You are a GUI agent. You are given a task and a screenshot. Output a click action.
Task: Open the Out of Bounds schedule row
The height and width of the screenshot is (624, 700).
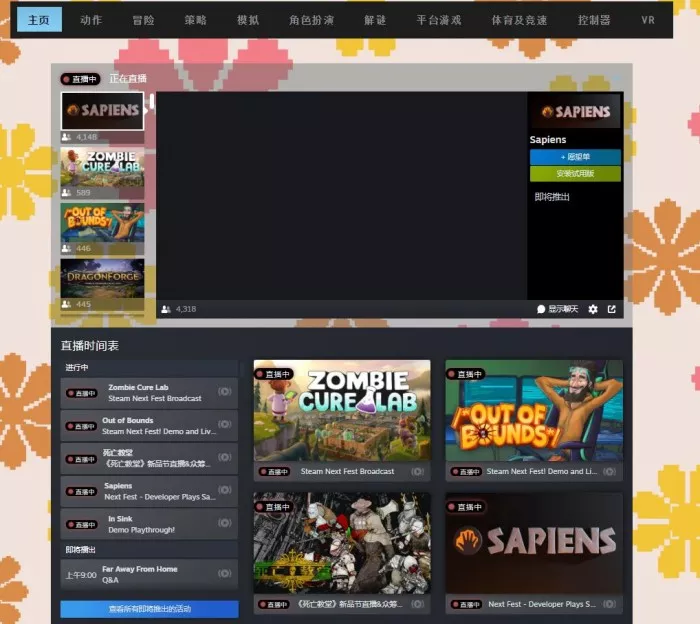[x=149, y=426]
